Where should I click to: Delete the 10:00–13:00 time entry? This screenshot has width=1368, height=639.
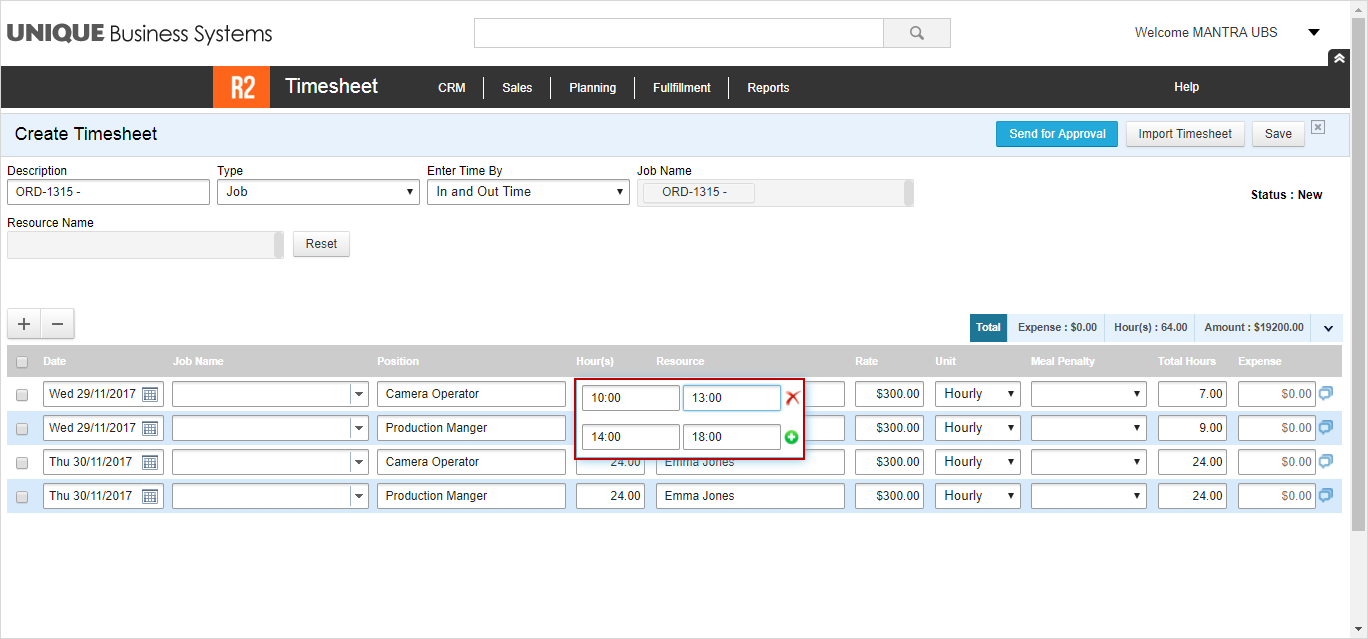point(792,398)
